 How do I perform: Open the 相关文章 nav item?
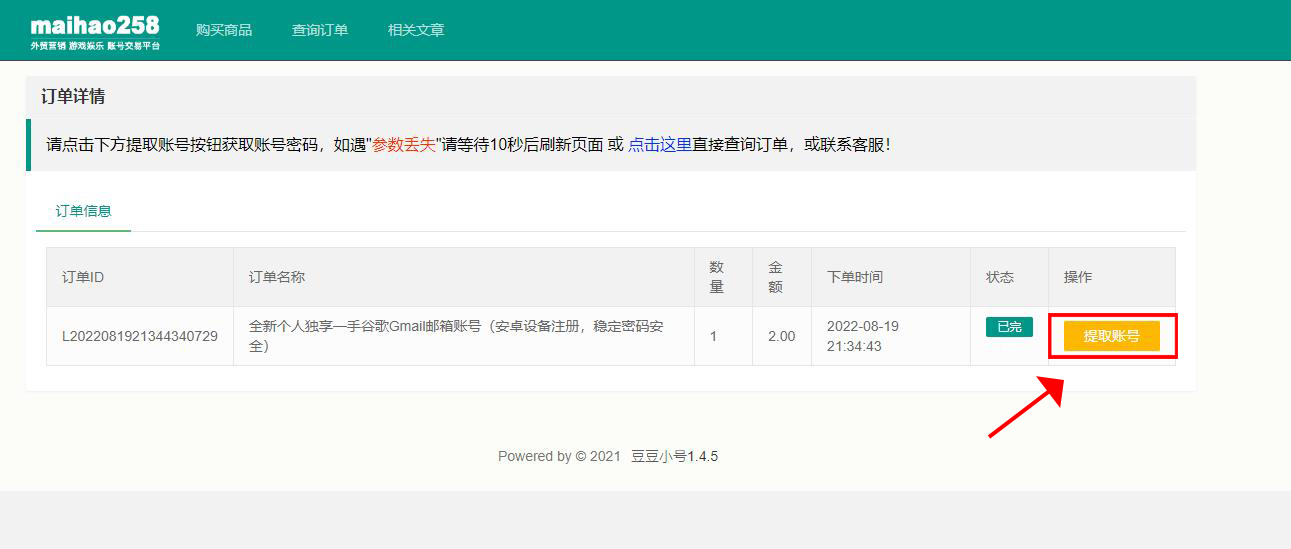click(x=416, y=30)
